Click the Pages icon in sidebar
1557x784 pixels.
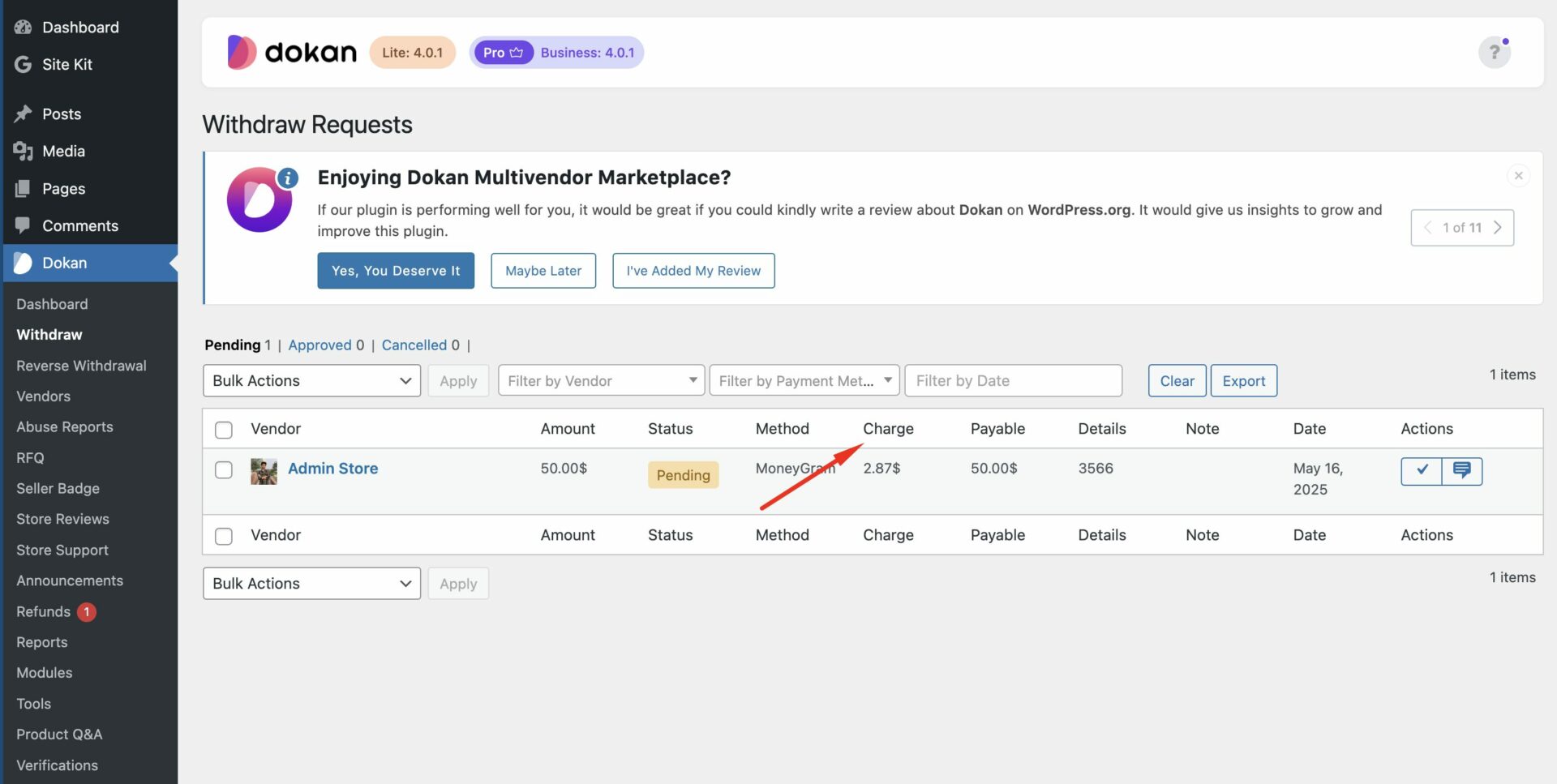[23, 188]
